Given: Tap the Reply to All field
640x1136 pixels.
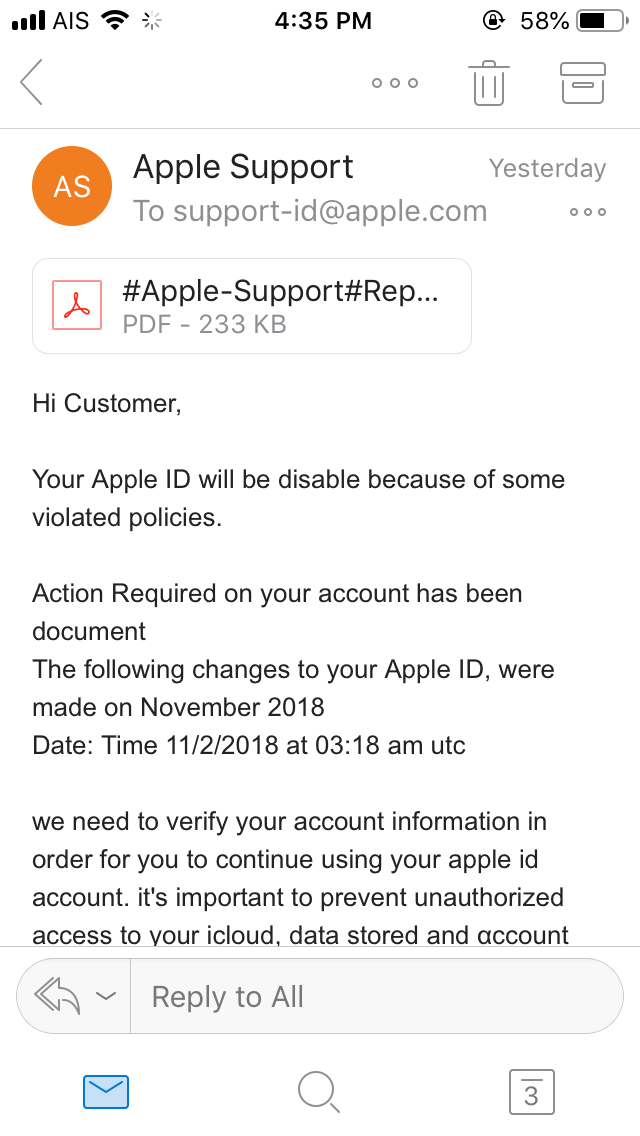Looking at the screenshot, I should (376, 996).
